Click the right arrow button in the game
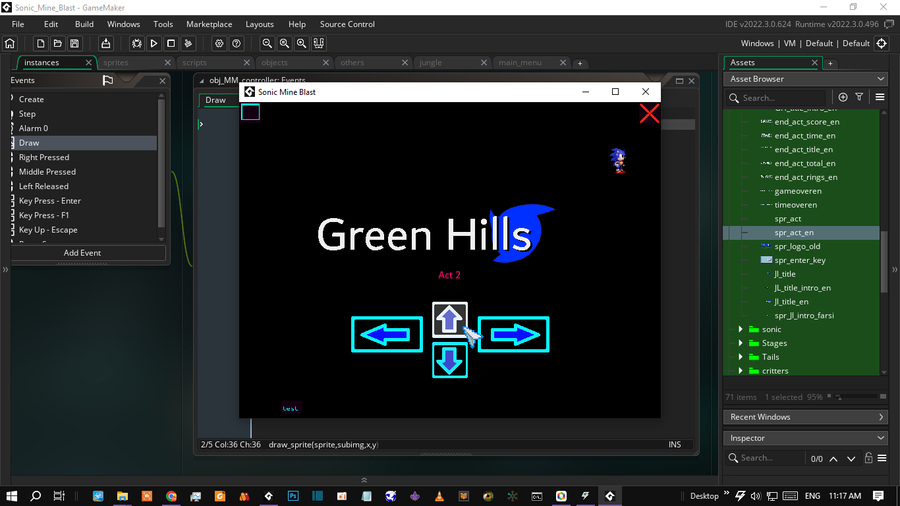Screen dimensions: 900x506 pos(513,334)
